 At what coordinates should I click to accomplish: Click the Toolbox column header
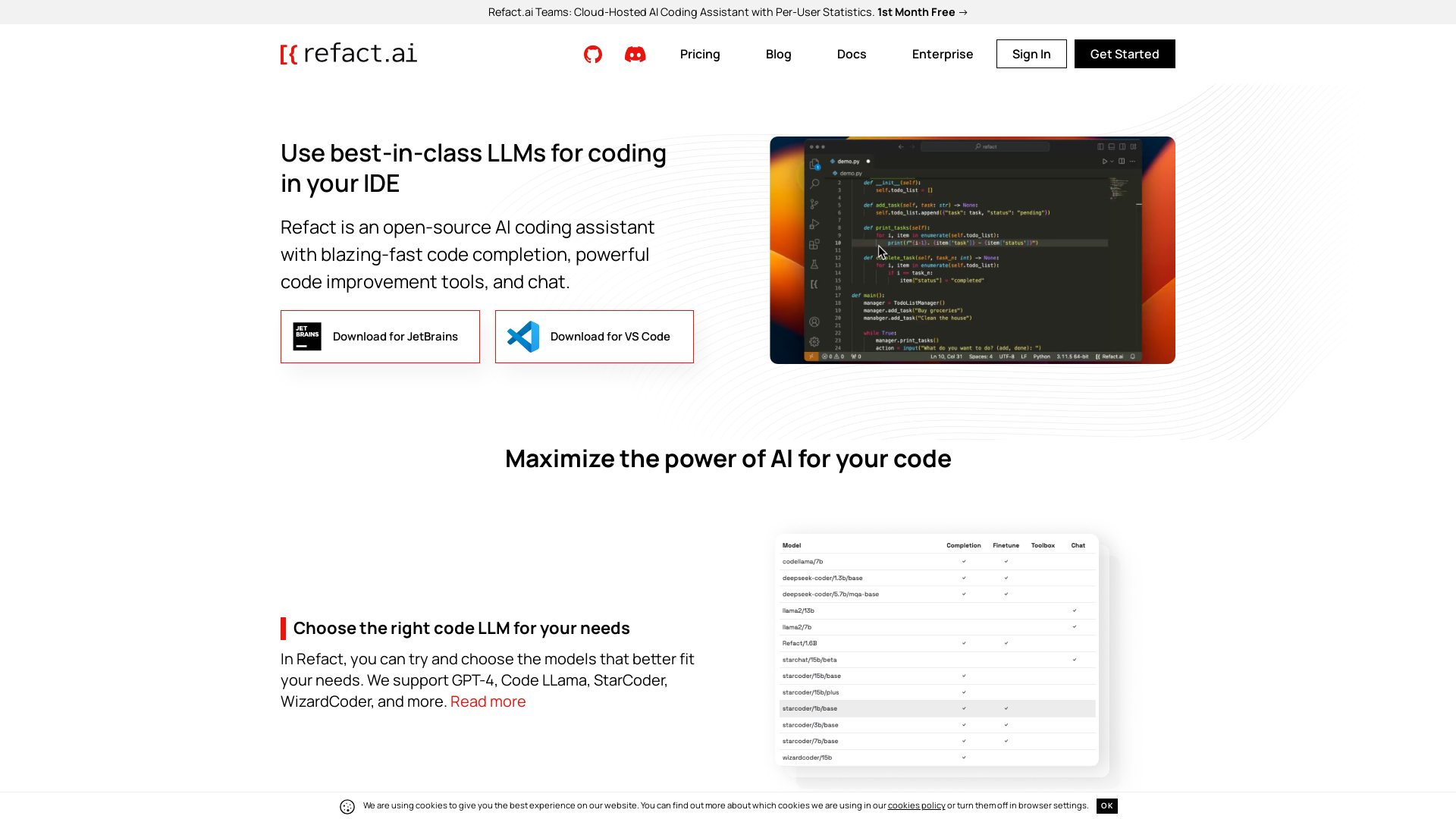click(1043, 545)
